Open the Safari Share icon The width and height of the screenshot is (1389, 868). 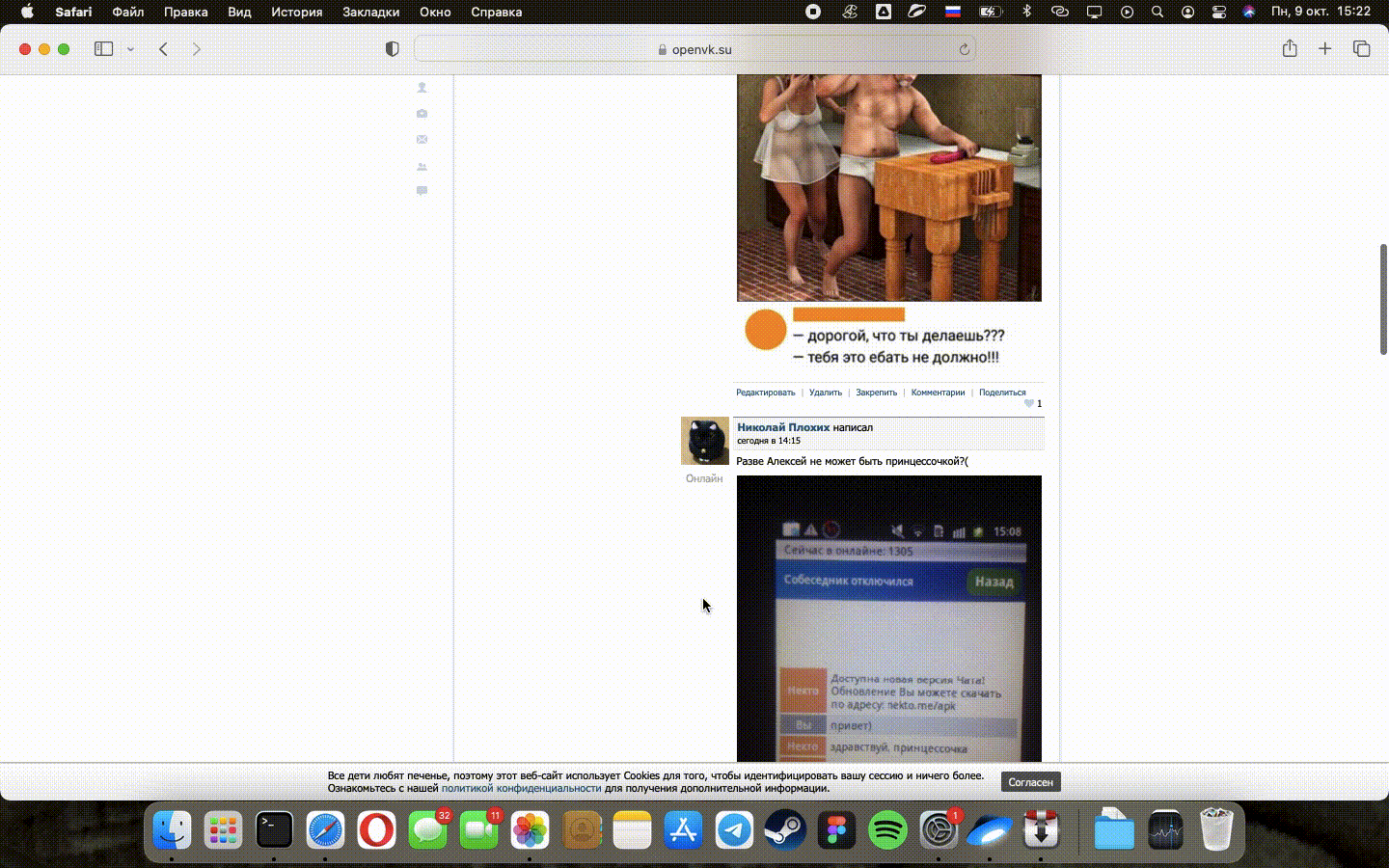point(1290,48)
